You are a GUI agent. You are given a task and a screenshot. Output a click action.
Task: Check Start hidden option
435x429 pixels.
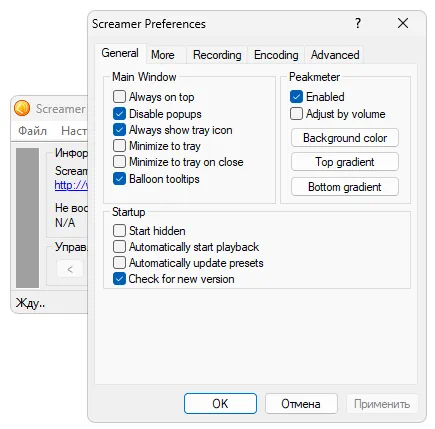pyautogui.click(x=119, y=231)
